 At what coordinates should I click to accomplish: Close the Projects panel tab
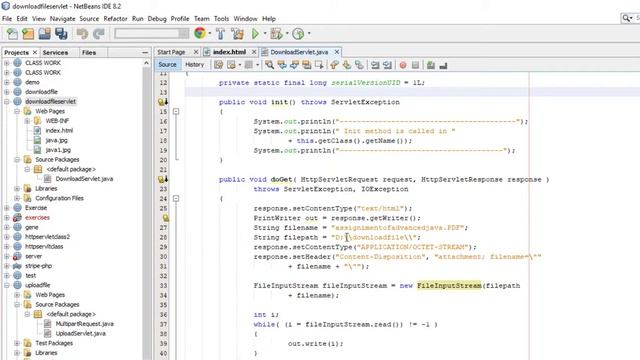click(x=35, y=52)
